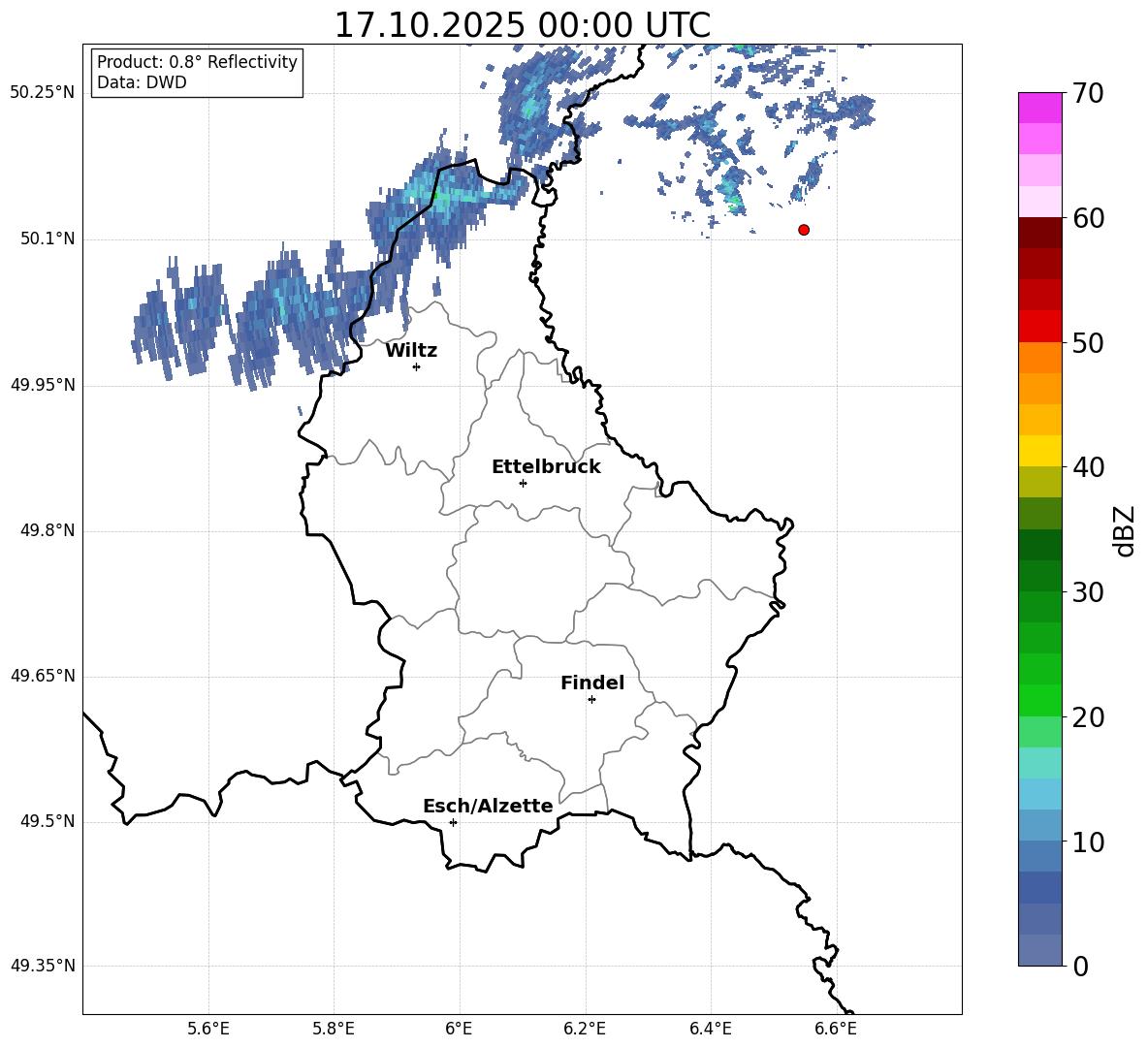Click the 5.8°E longitude label
This screenshot has height=1048, width=1148.
click(334, 1029)
